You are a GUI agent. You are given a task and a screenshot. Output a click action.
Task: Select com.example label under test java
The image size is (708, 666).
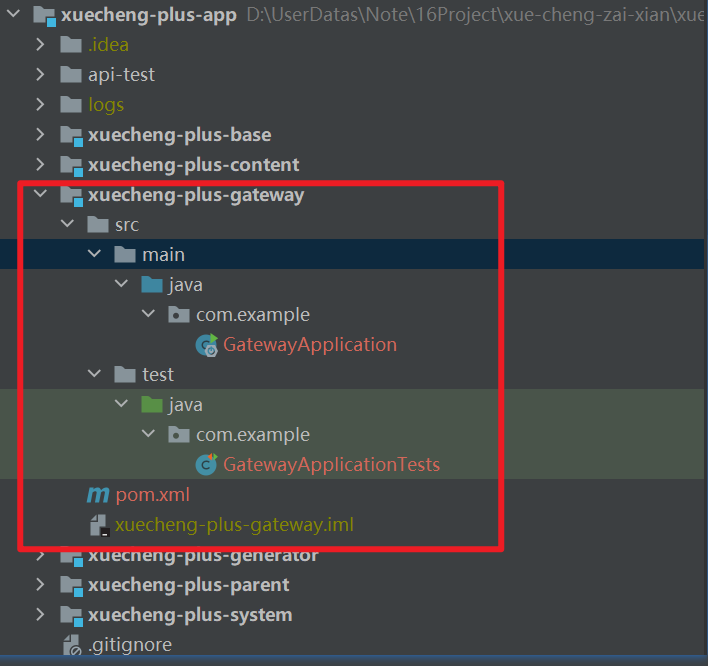pyautogui.click(x=253, y=435)
